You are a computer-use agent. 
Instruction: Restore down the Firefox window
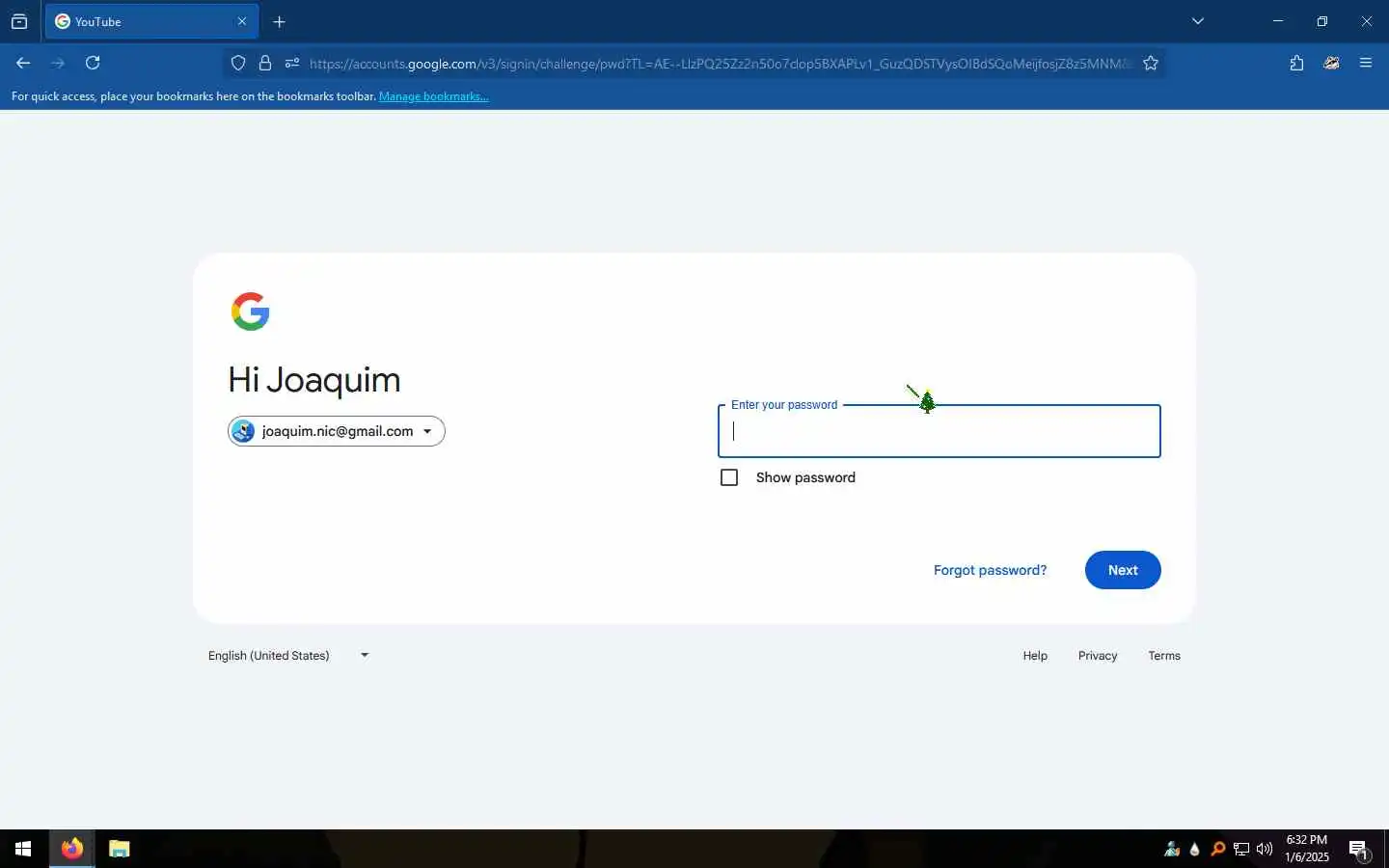pos(1322,21)
